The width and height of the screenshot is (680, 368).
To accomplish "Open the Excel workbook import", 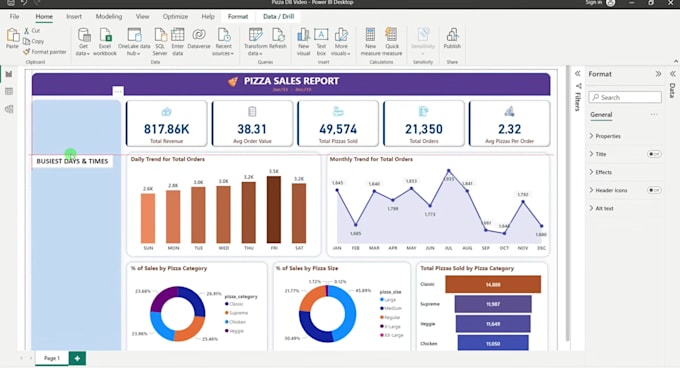I will pos(105,42).
